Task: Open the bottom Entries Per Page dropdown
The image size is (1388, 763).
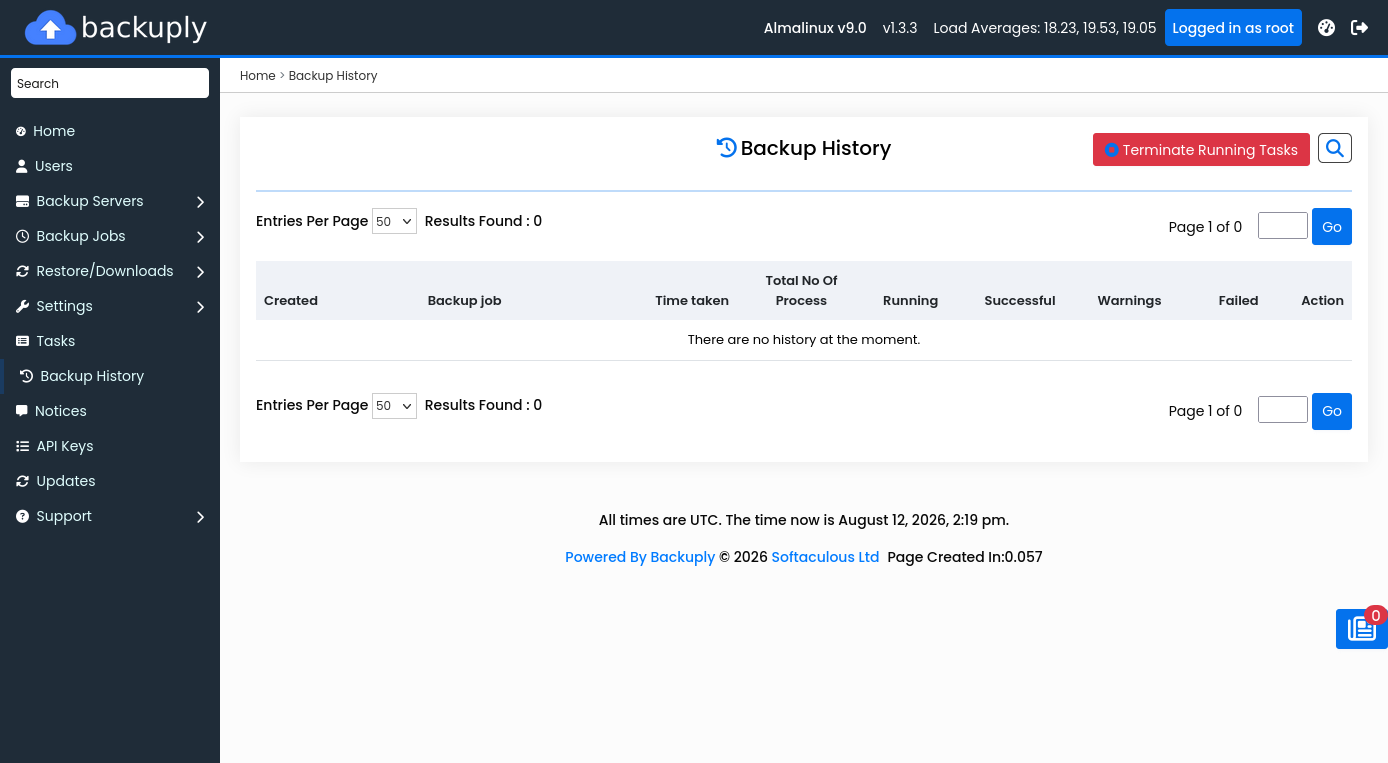Action: point(394,405)
